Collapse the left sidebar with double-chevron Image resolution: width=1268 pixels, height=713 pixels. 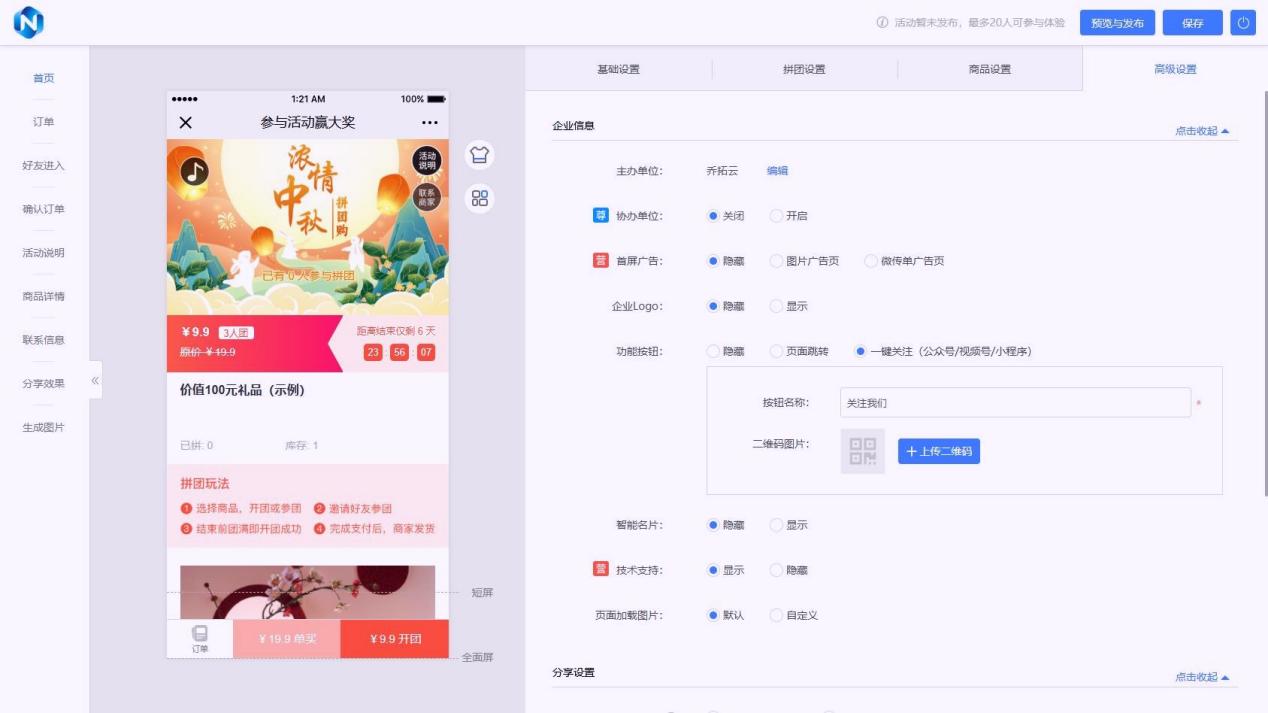[95, 380]
